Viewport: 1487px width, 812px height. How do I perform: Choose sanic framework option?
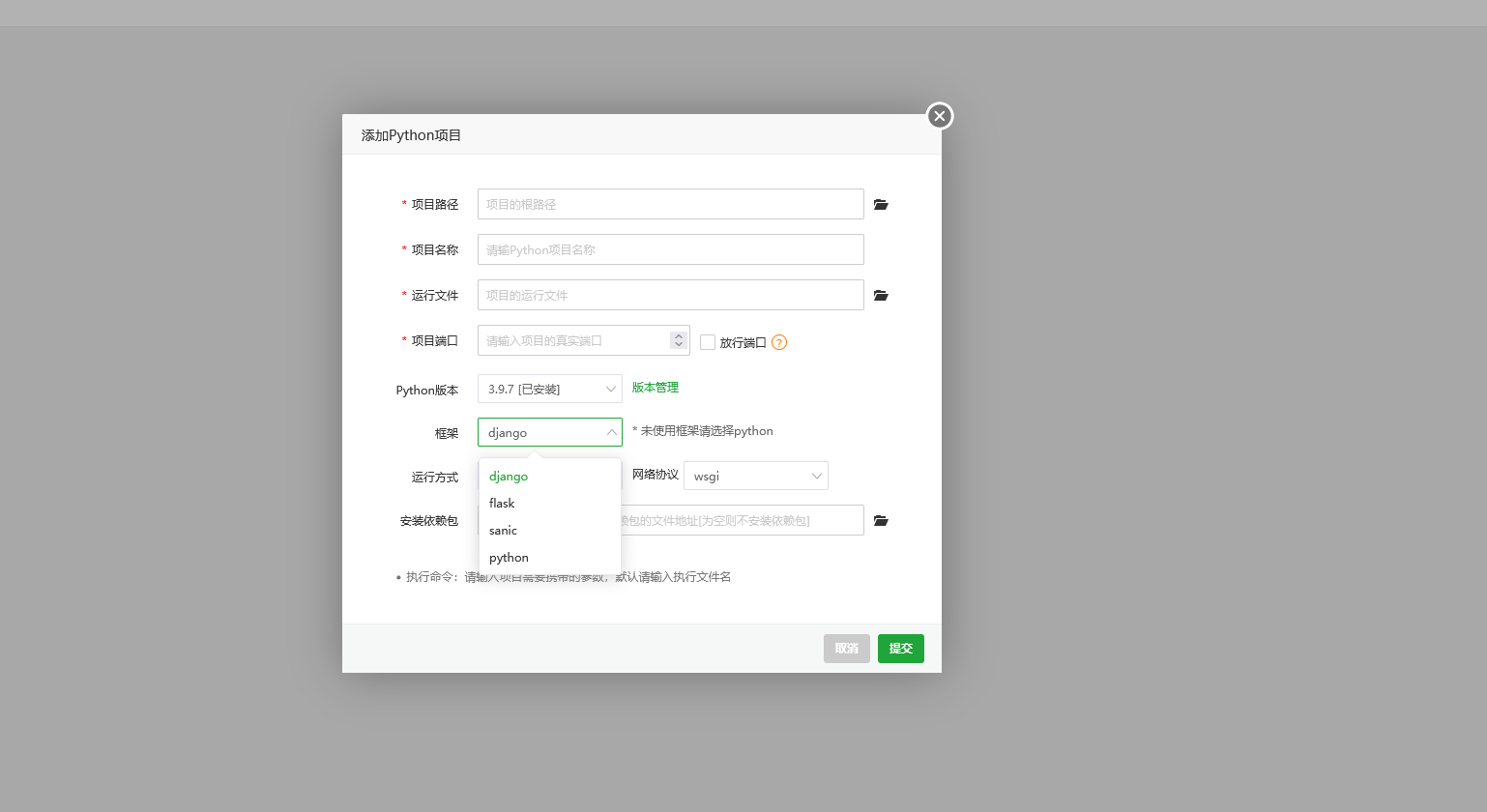pos(550,531)
